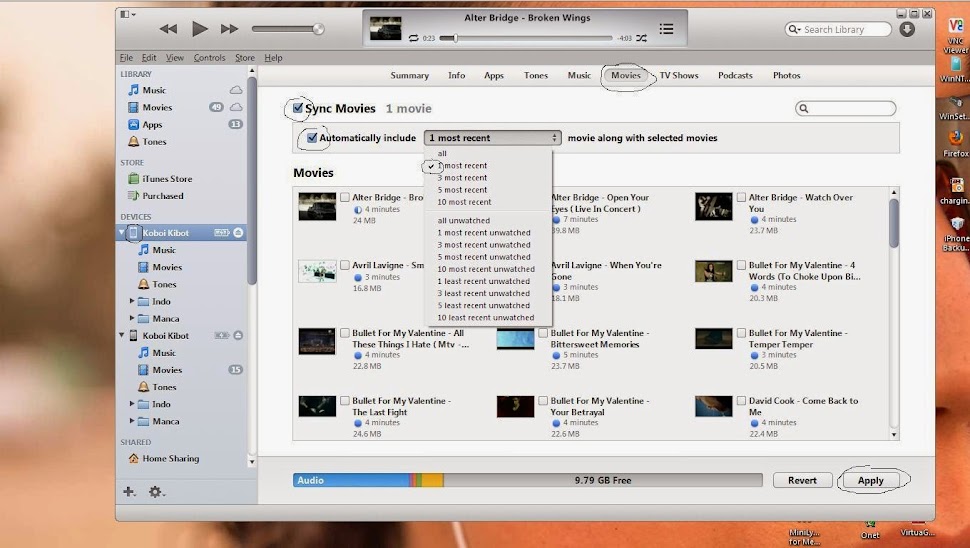
Task: Expand the Indo folder under first device
Action: pos(132,301)
